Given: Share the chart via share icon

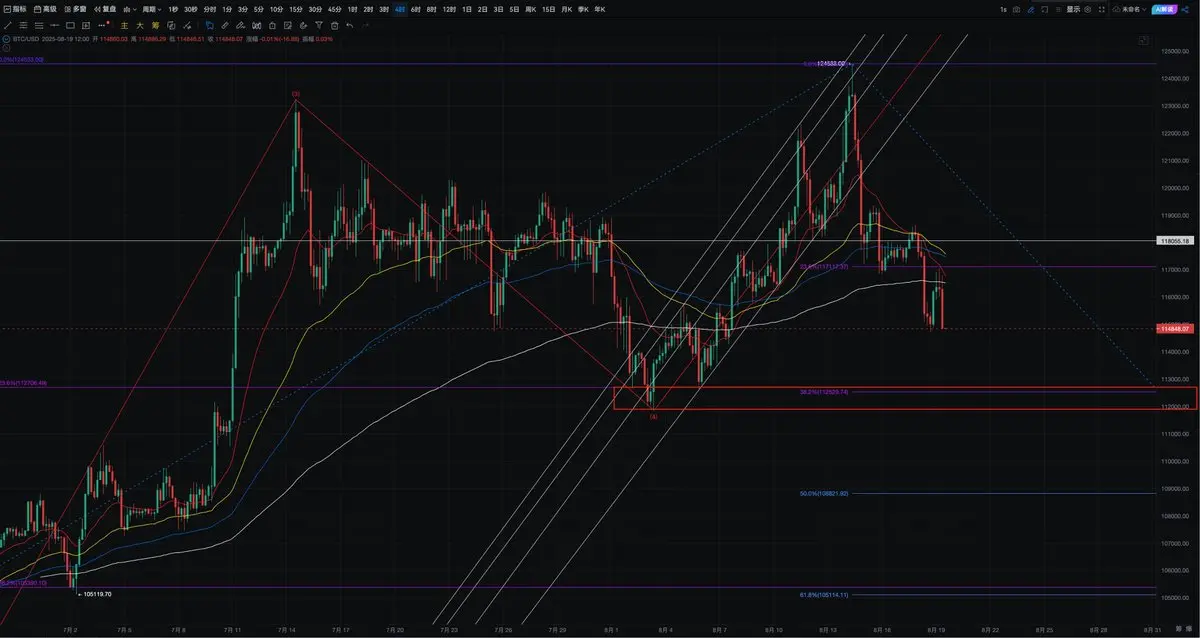Looking at the screenshot, I should click(1186, 9).
